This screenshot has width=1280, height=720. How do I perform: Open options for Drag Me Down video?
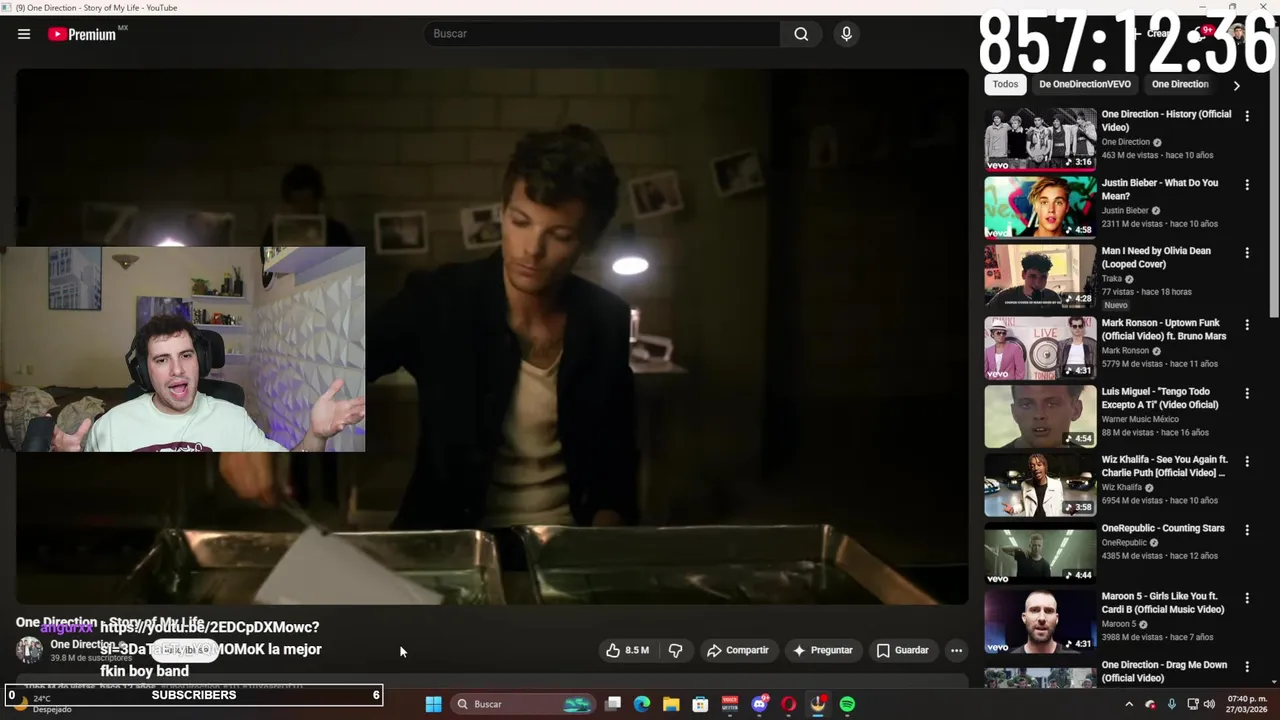(1246, 666)
